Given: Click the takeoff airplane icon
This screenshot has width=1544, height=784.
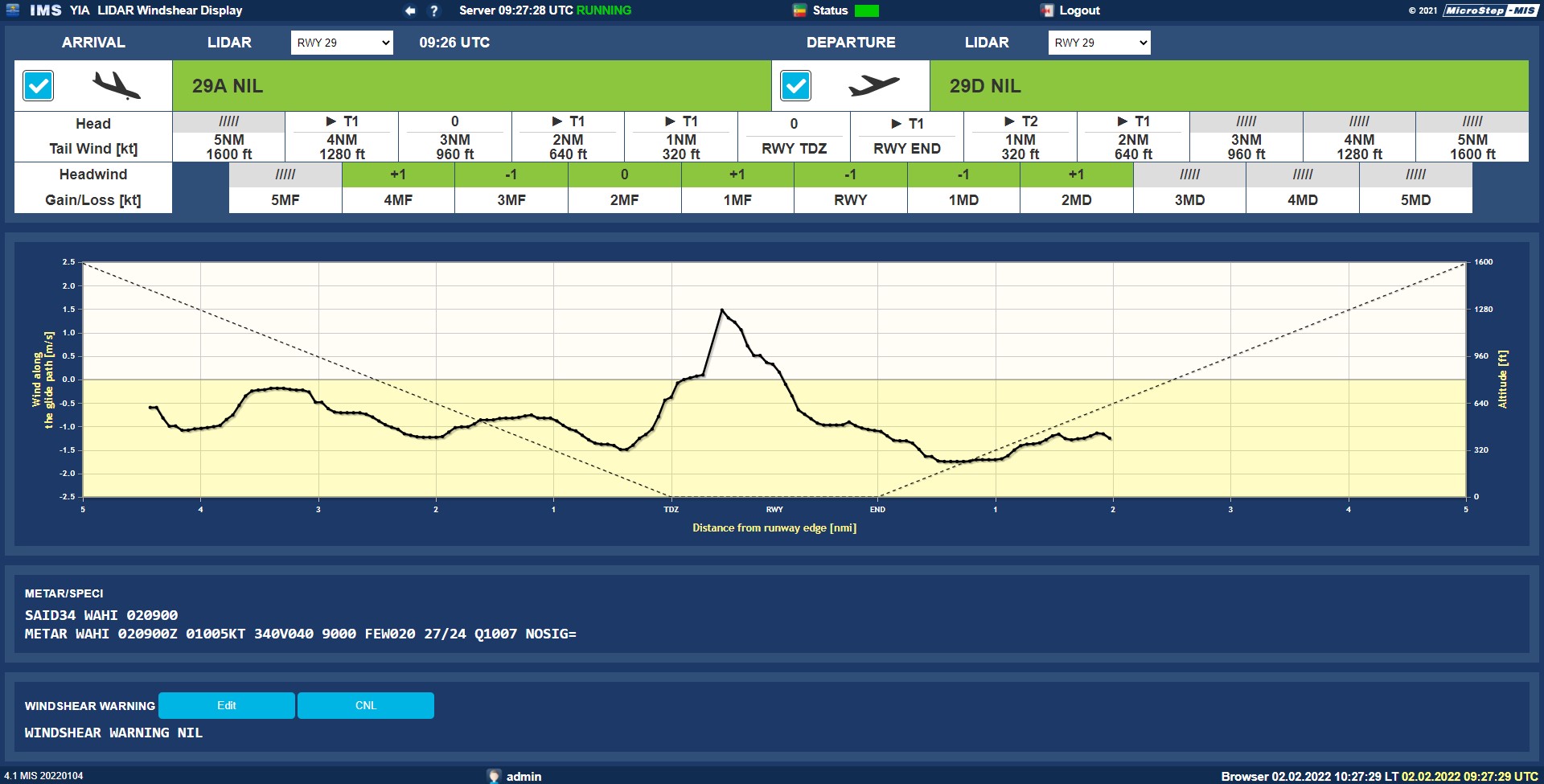Looking at the screenshot, I should pyautogui.click(x=874, y=84).
